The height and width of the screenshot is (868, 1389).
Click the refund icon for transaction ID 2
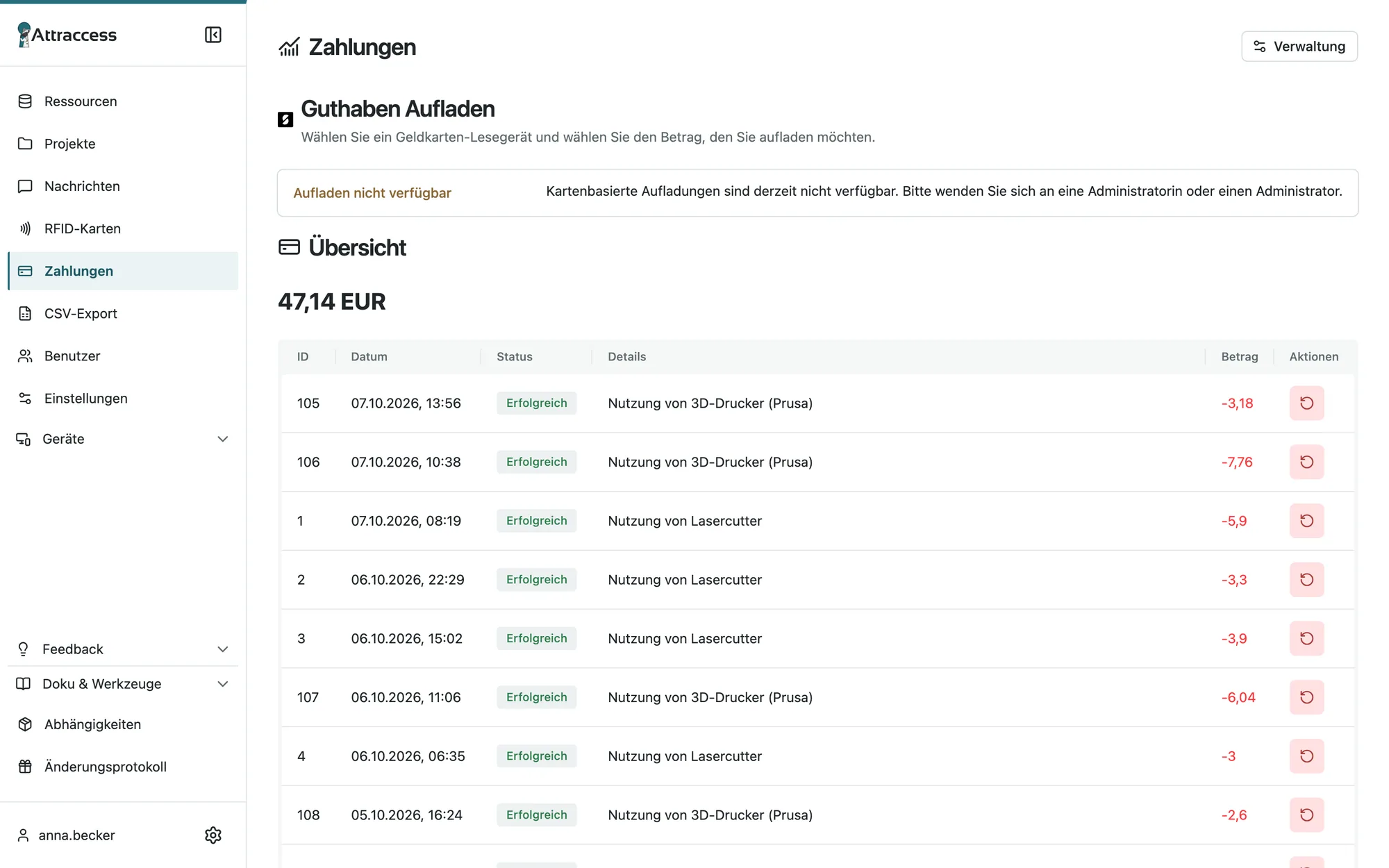tap(1306, 579)
